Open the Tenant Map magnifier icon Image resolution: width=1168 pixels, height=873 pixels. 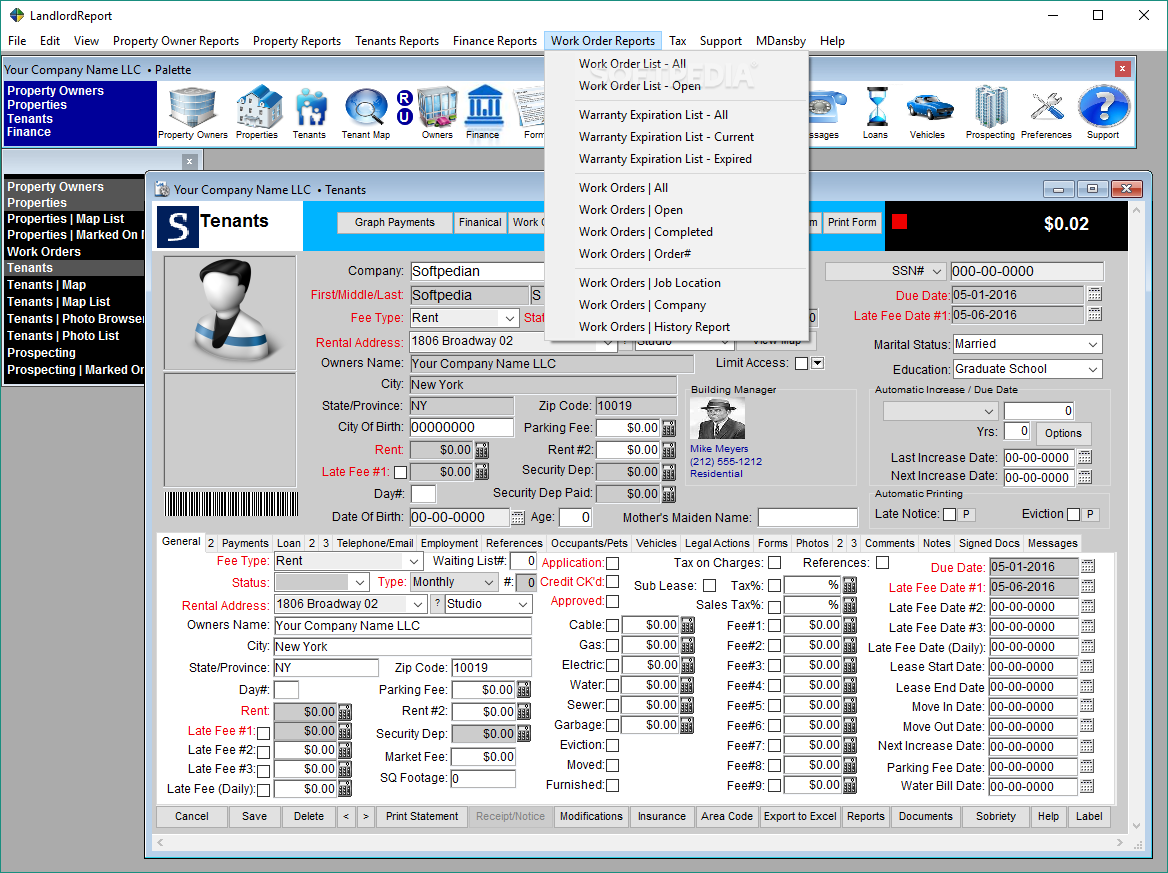tap(366, 112)
